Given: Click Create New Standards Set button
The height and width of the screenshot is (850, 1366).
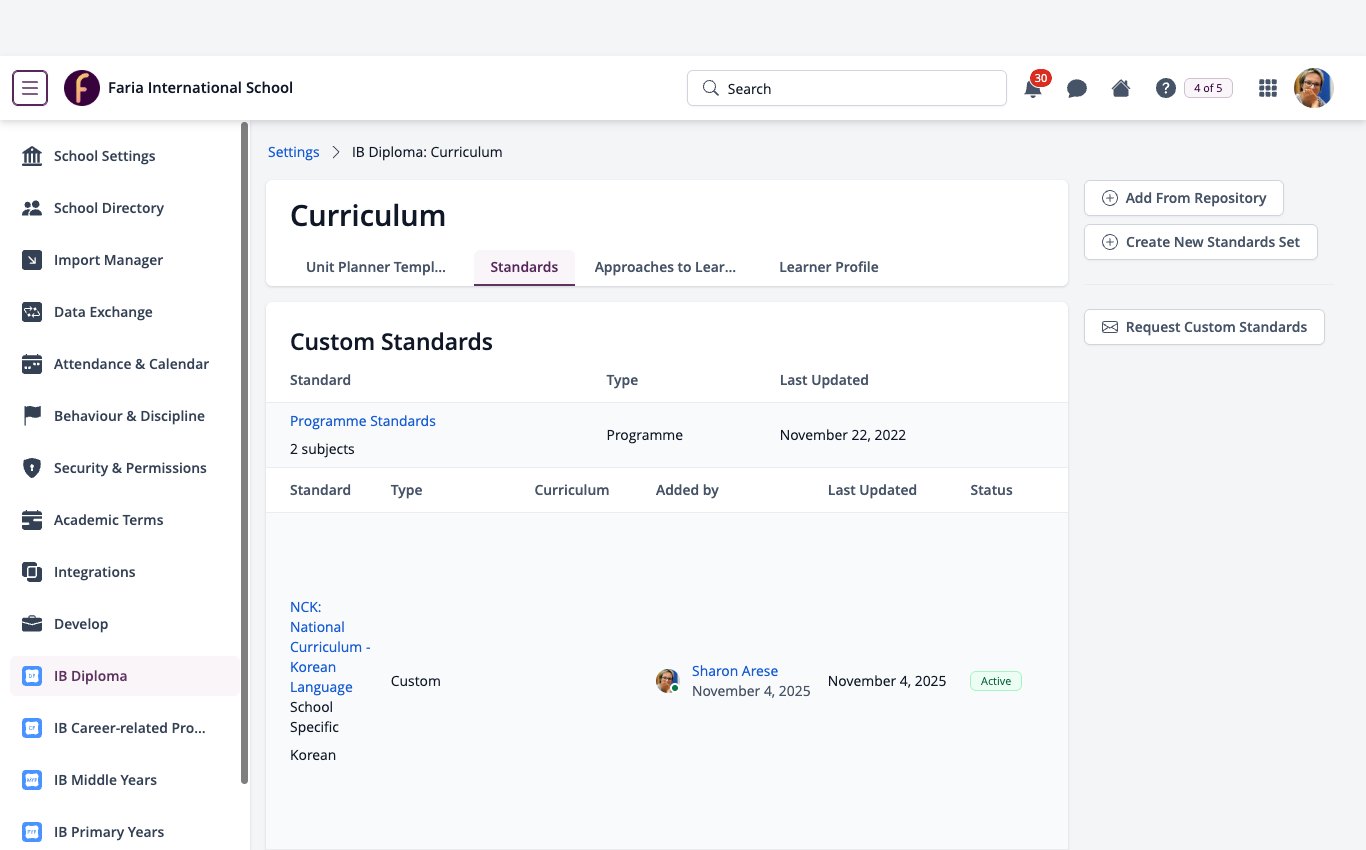Looking at the screenshot, I should point(1201,242).
